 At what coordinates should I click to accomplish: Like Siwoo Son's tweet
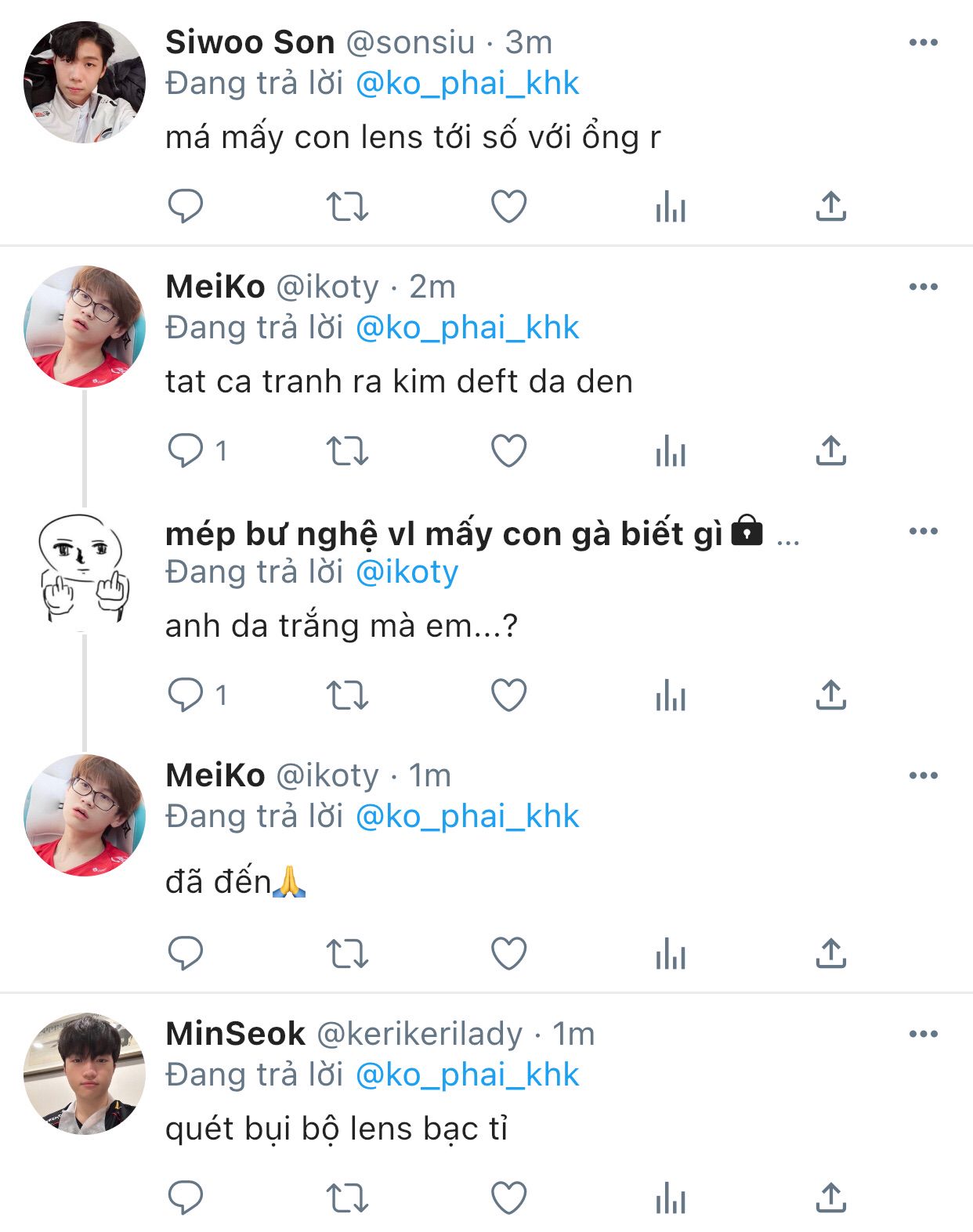point(508,206)
